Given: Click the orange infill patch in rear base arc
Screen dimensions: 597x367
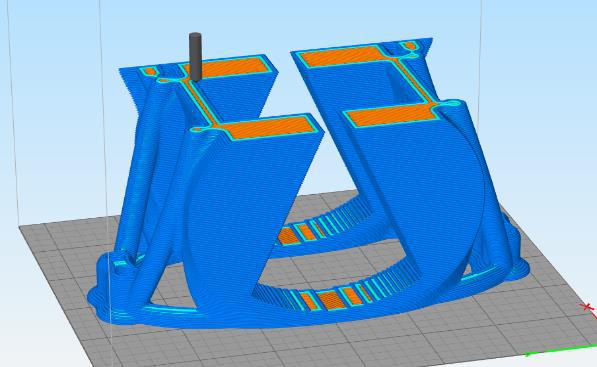Looking at the screenshot, I should point(287,236).
